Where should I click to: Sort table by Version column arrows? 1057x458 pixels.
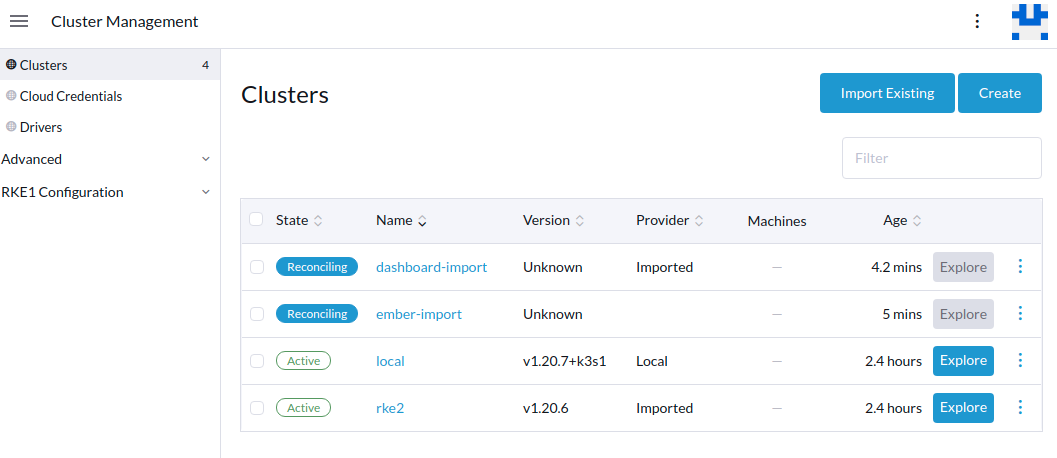pyautogui.click(x=580, y=221)
